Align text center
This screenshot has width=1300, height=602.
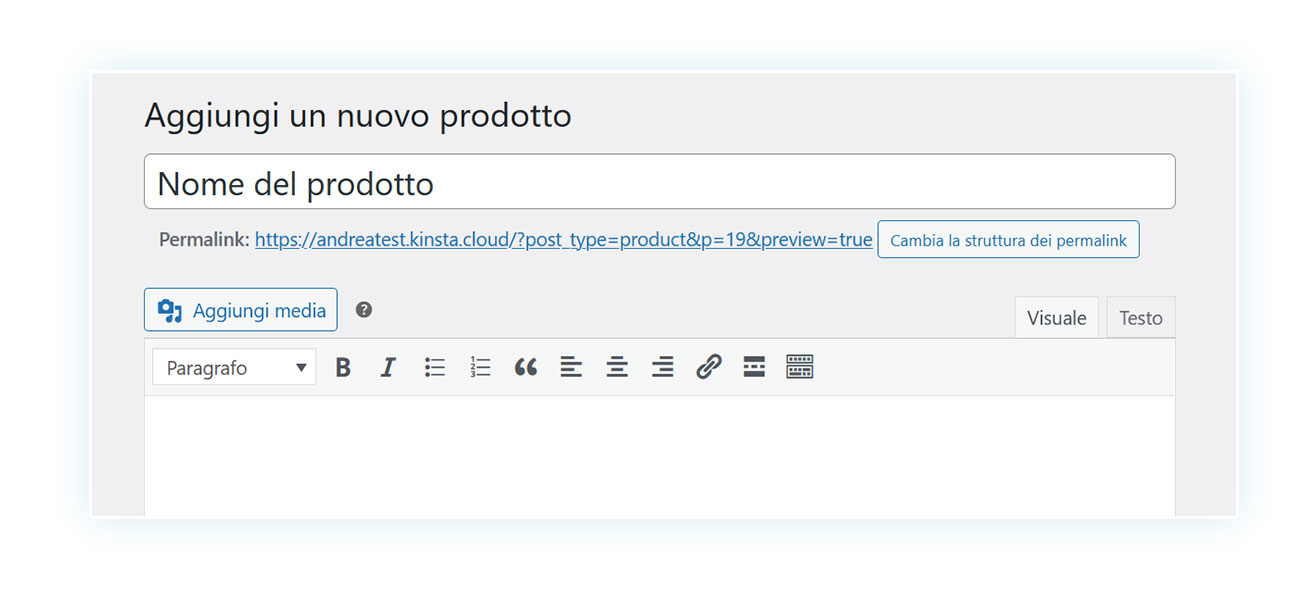(x=617, y=367)
